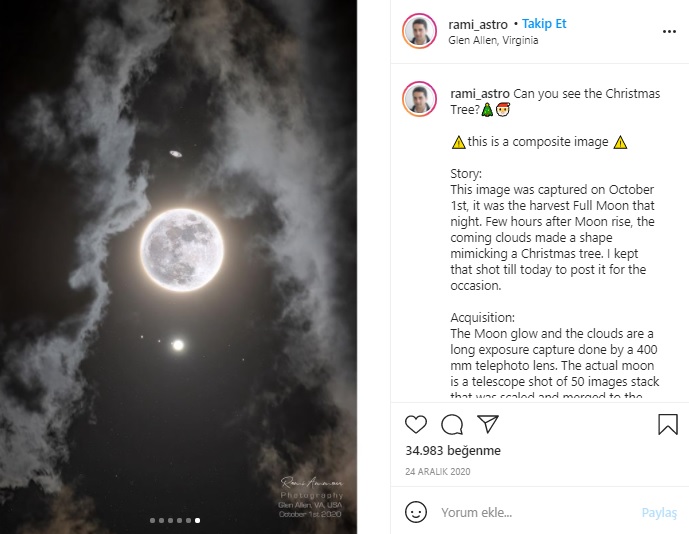Like the post with the heart icon
The width and height of the screenshot is (689, 534).
tap(416, 424)
